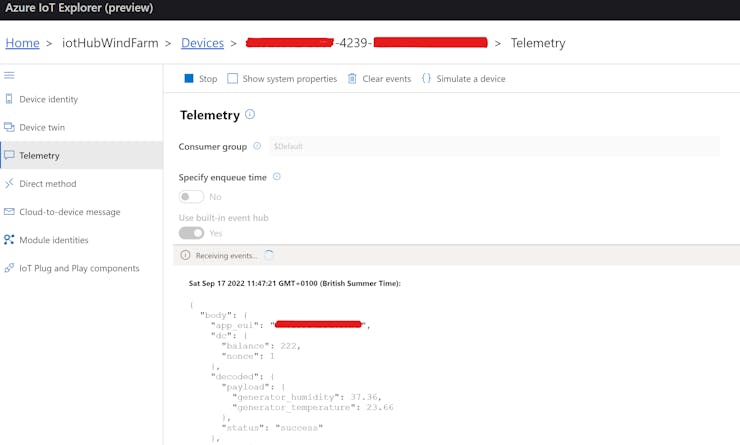Screen dimensions: 740x445
Task: Click the Telemetry chat icon in sidebar
Action: (9, 155)
